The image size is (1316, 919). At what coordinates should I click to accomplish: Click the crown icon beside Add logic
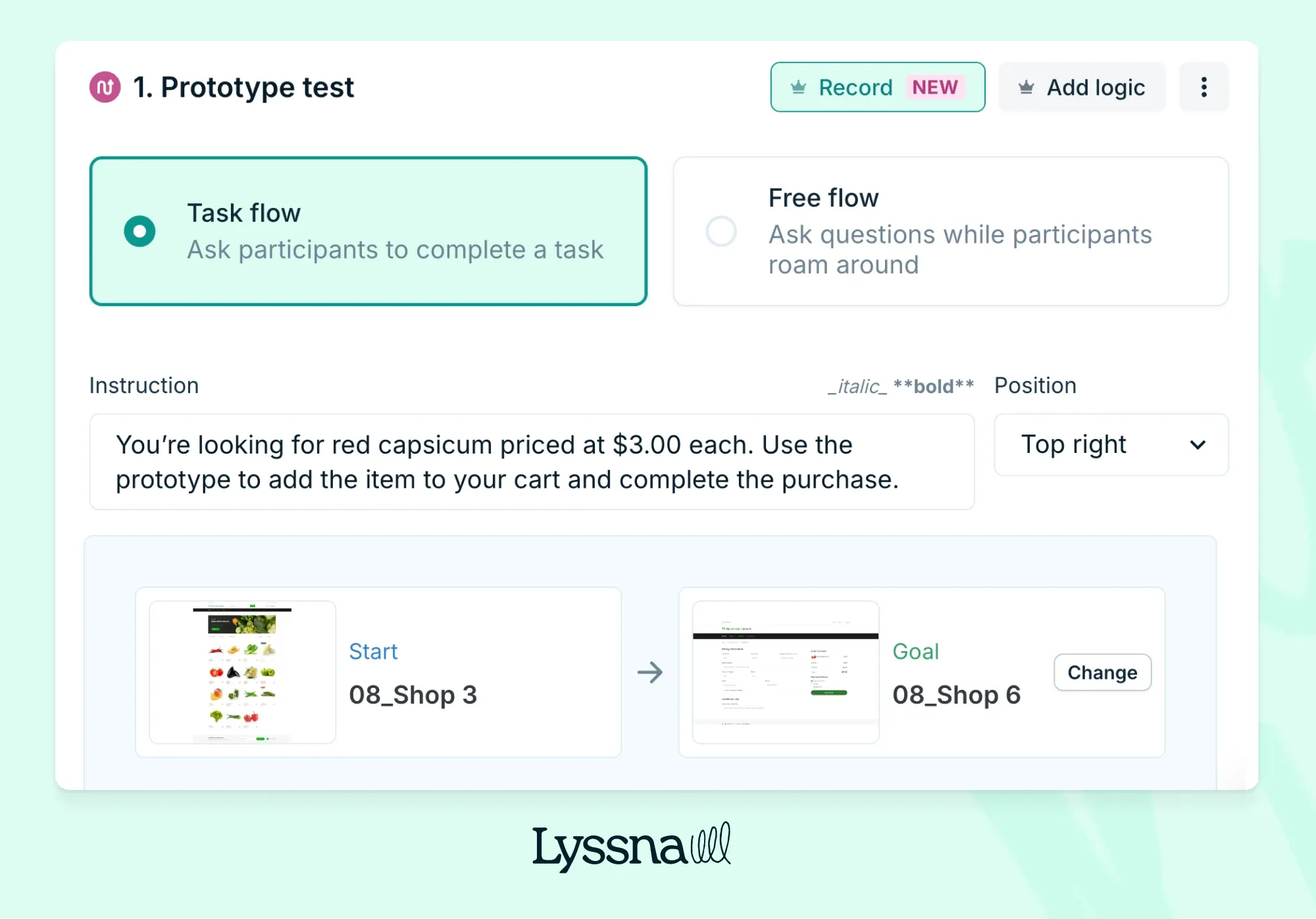(x=1026, y=87)
